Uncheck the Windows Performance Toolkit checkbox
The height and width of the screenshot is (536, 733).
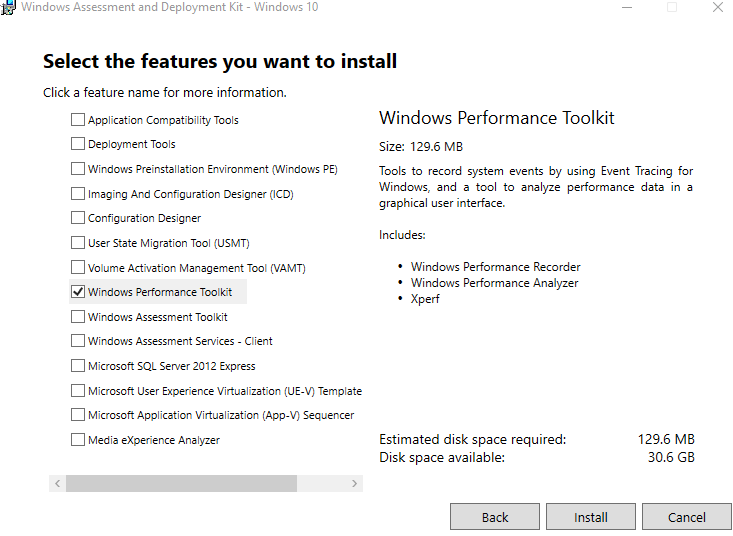(x=78, y=292)
